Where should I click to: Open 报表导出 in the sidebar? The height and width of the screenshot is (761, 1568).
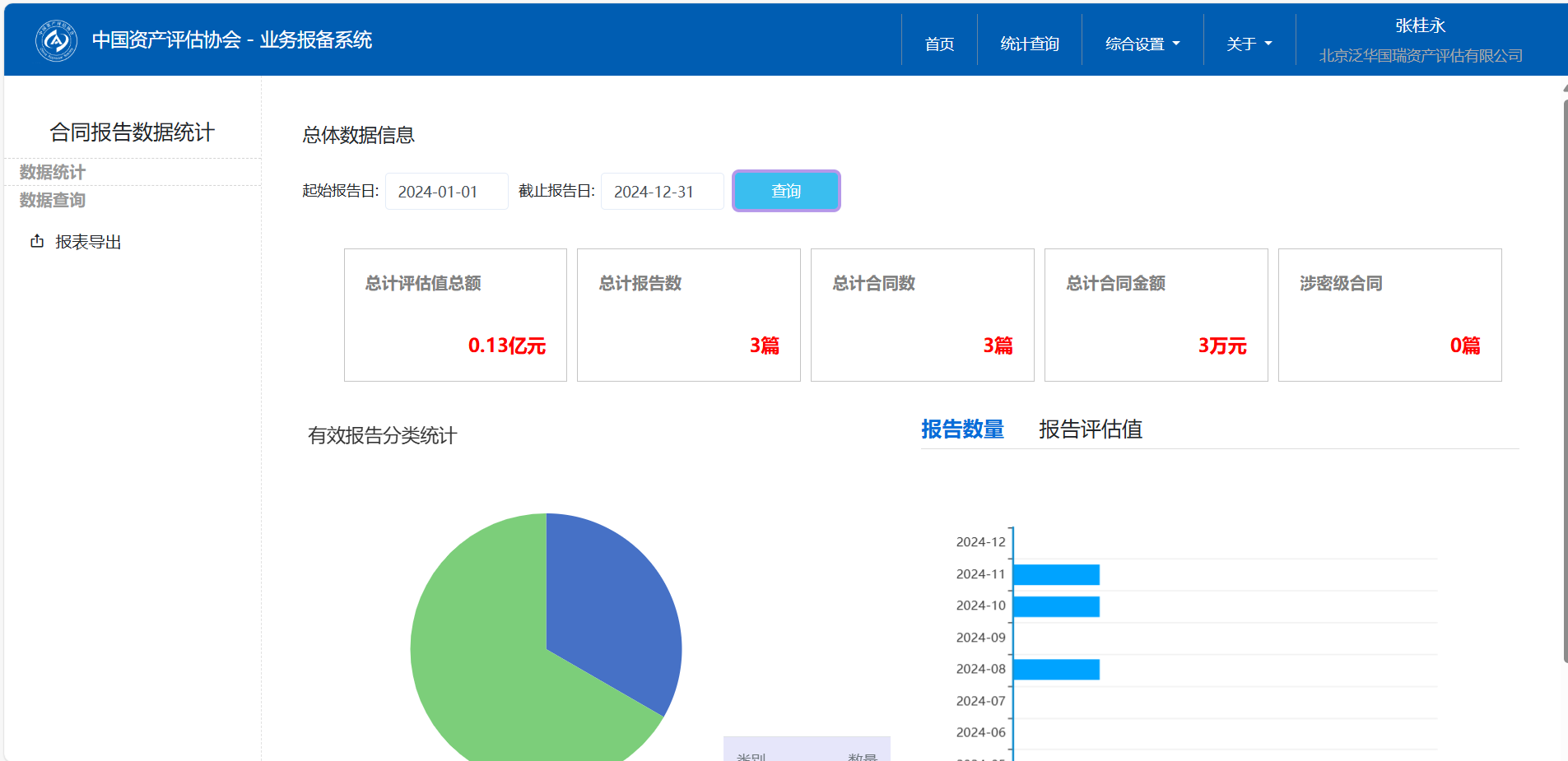pos(88,242)
